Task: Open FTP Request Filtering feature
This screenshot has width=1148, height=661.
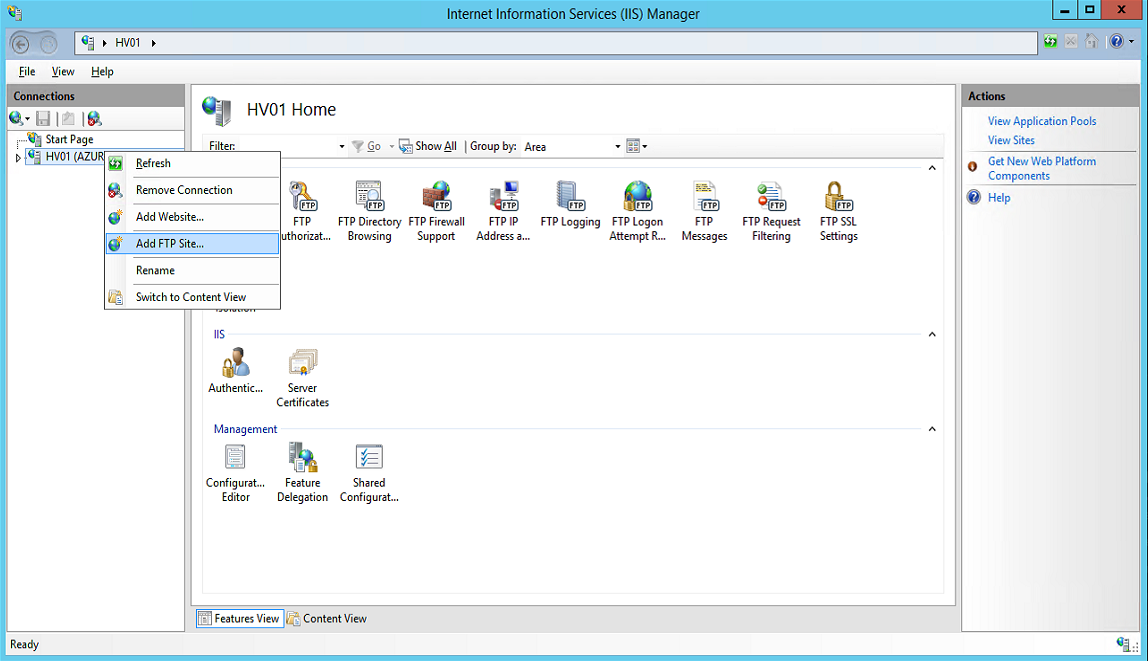Action: pyautogui.click(x=770, y=210)
